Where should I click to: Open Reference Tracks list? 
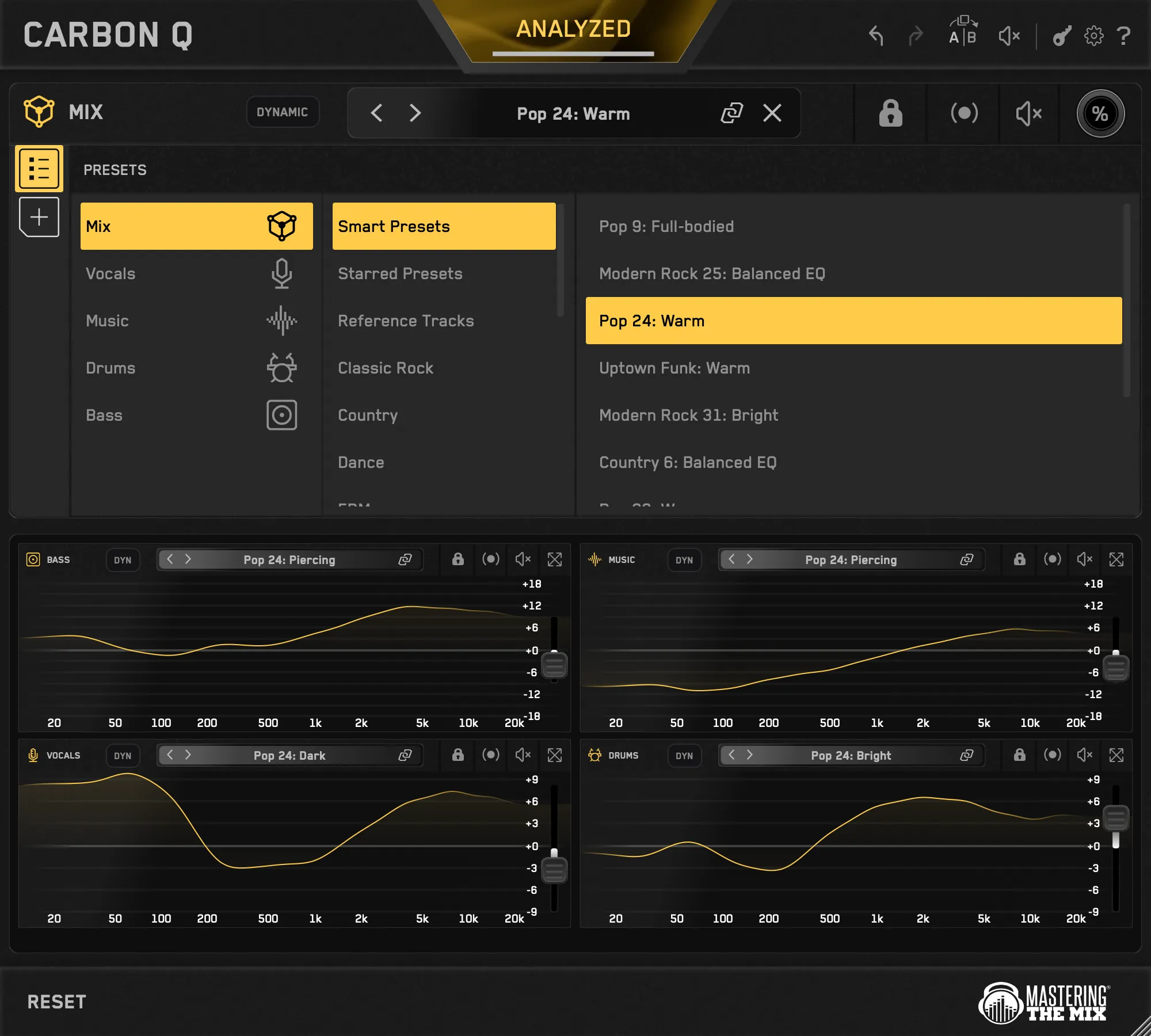coord(444,321)
